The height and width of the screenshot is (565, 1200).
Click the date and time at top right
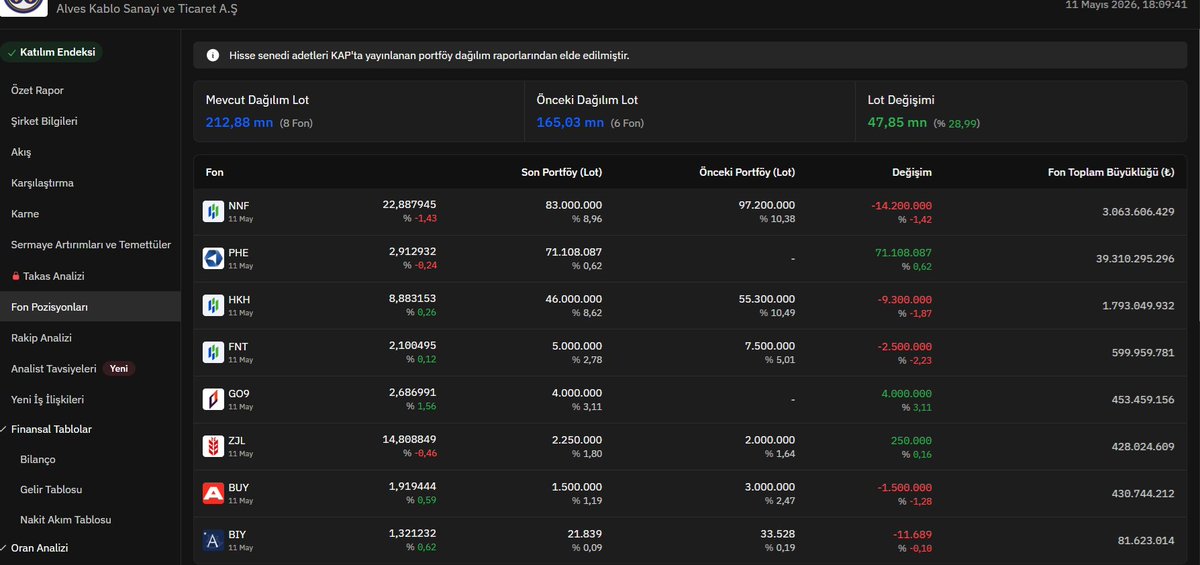[1124, 5]
